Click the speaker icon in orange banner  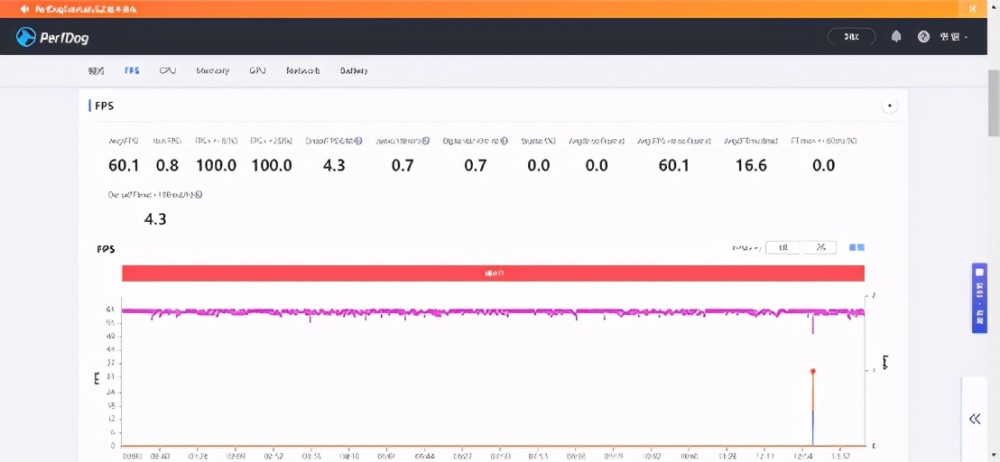[x=25, y=9]
